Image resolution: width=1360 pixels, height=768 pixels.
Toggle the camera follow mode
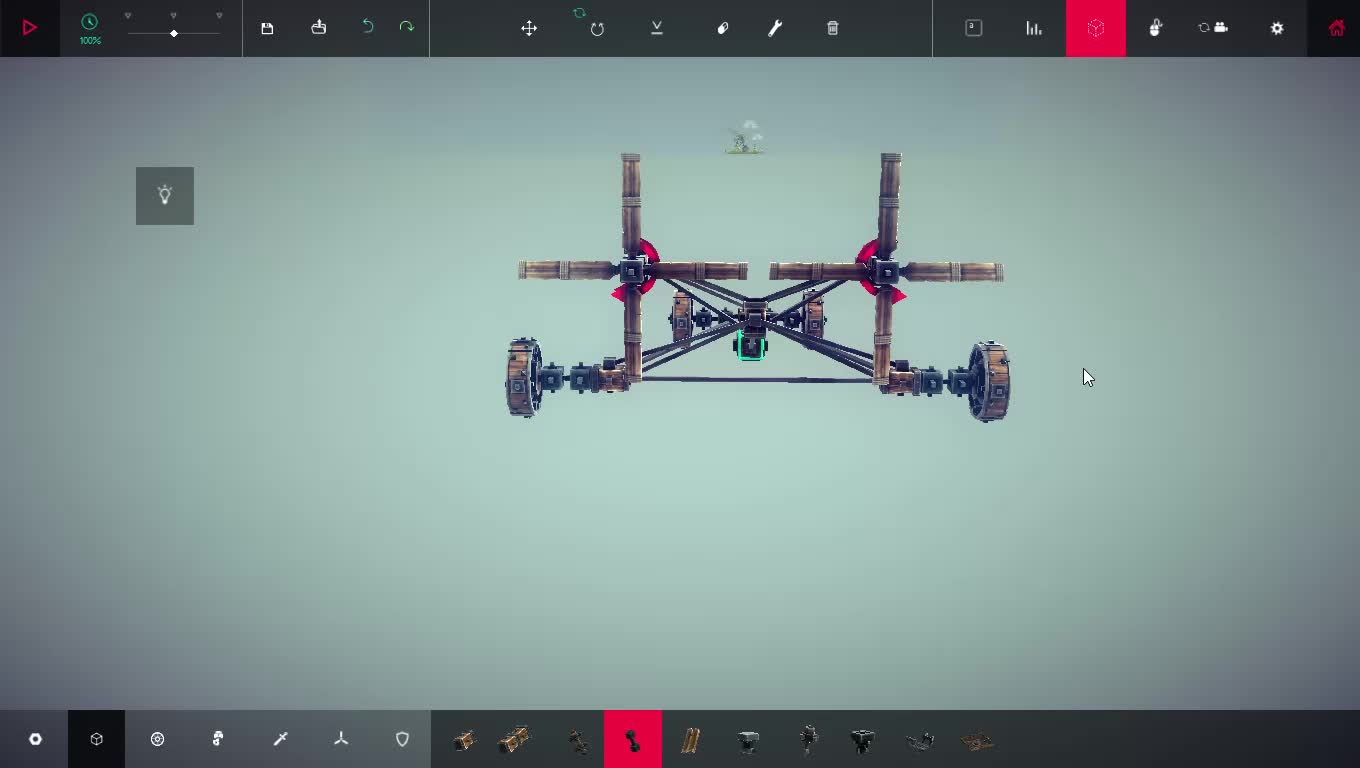point(1213,28)
